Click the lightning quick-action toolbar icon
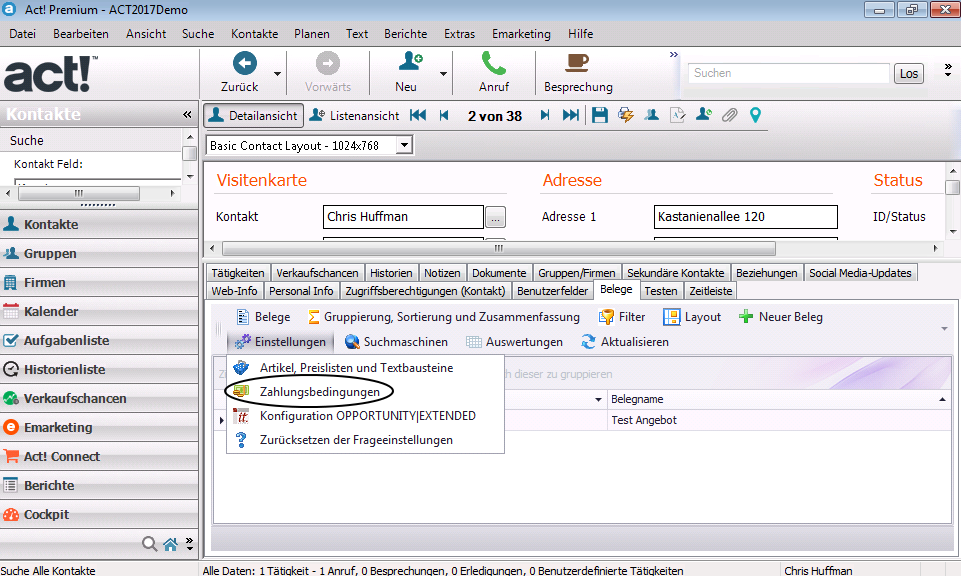Viewport: 961px width, 576px height. pyautogui.click(x=626, y=115)
